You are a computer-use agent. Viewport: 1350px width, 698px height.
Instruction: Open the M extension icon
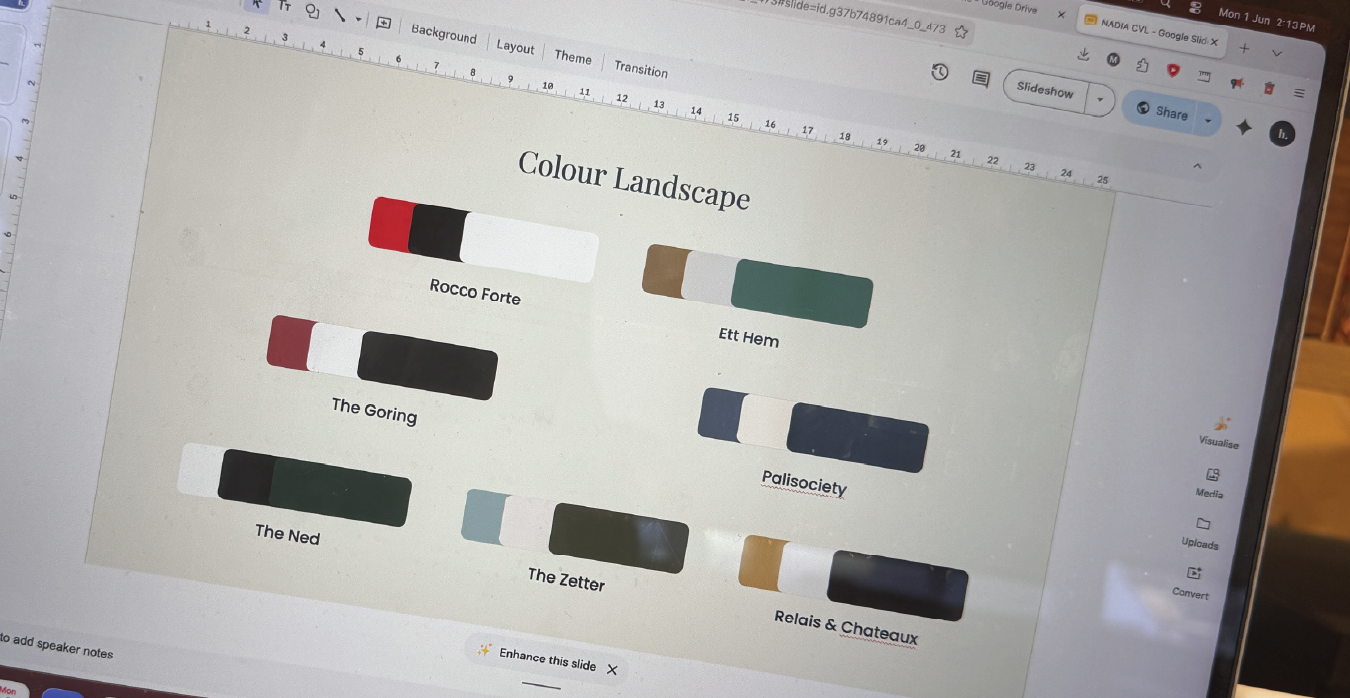[x=1113, y=59]
